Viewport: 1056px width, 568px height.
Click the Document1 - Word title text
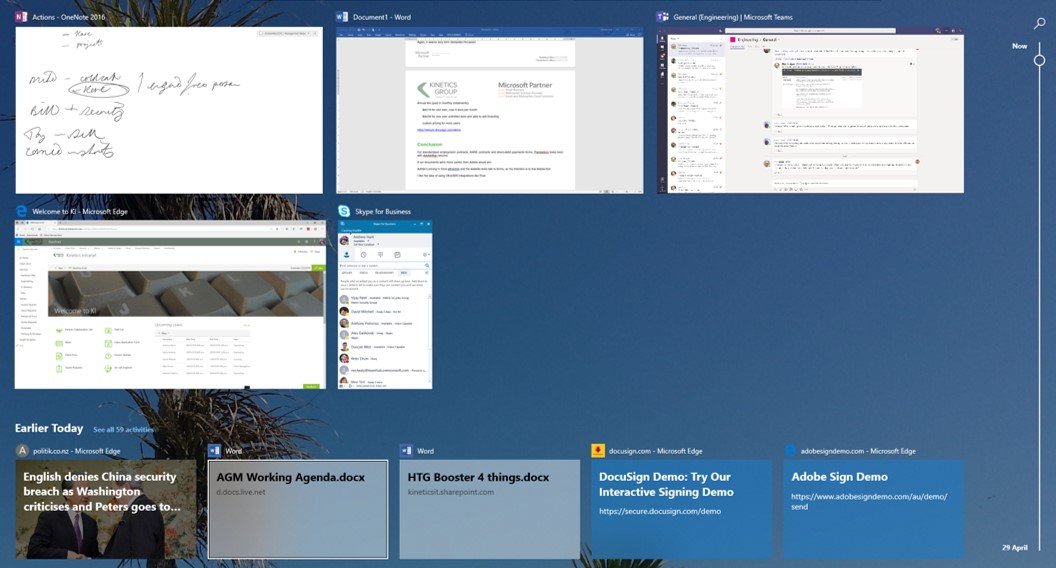point(382,17)
